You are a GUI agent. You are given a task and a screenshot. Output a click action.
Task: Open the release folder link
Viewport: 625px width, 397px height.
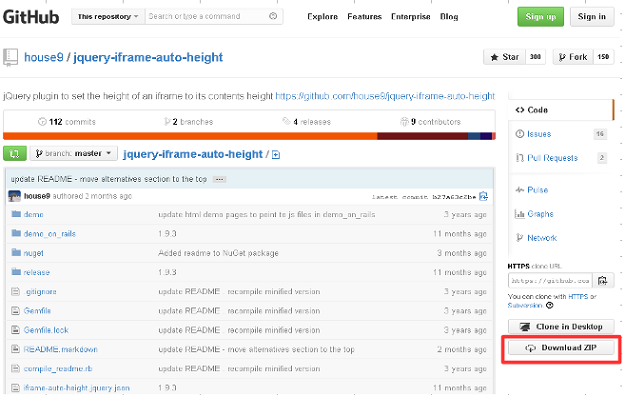(37, 272)
